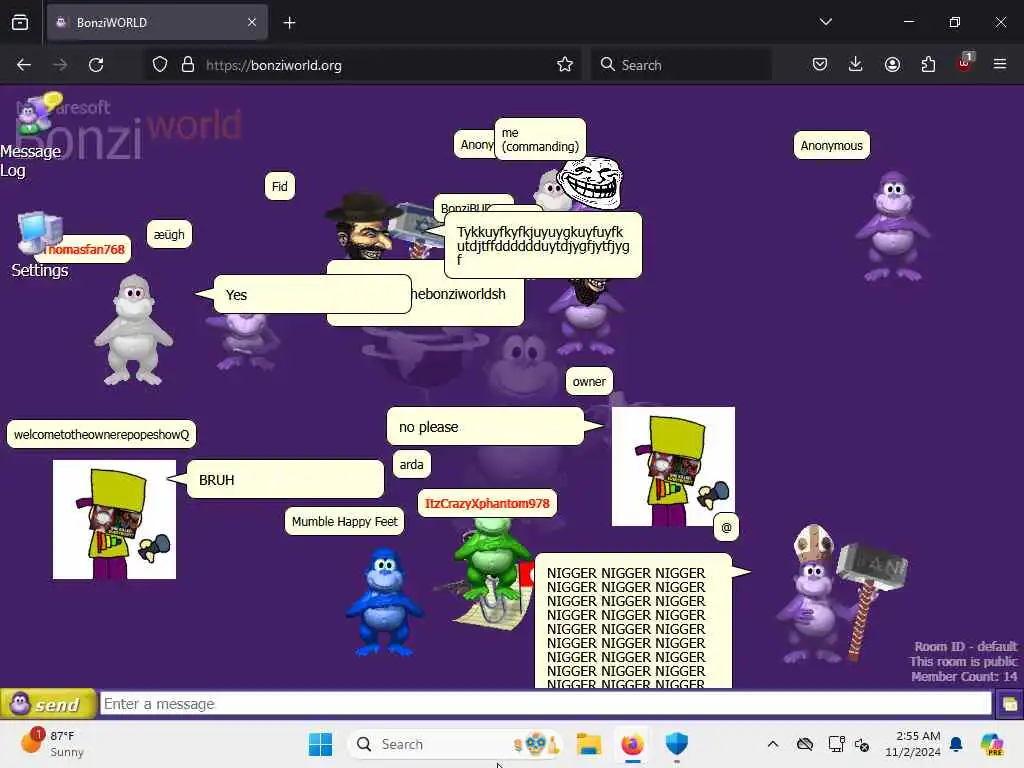Image resolution: width=1024 pixels, height=768 pixels.
Task: Open the clock showing 2:55 AM
Action: click(x=913, y=744)
